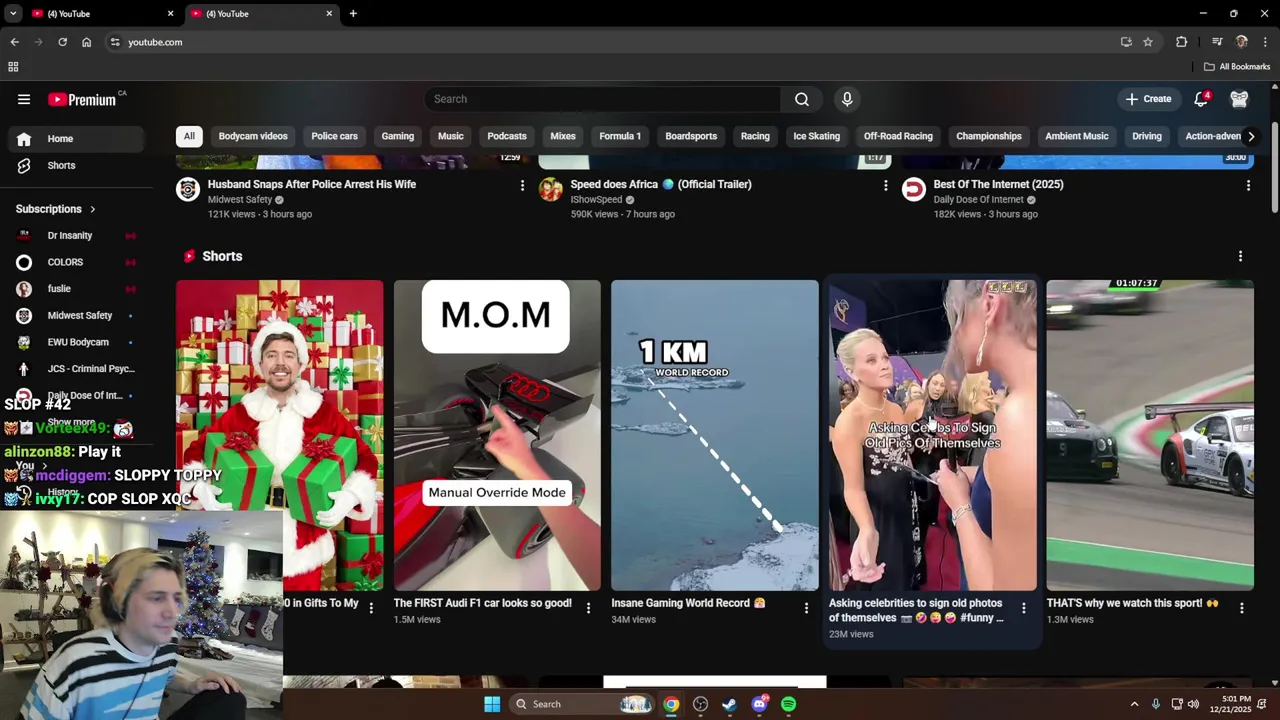Select the Formula 1 chip
The width and height of the screenshot is (1280, 720).
[620, 136]
